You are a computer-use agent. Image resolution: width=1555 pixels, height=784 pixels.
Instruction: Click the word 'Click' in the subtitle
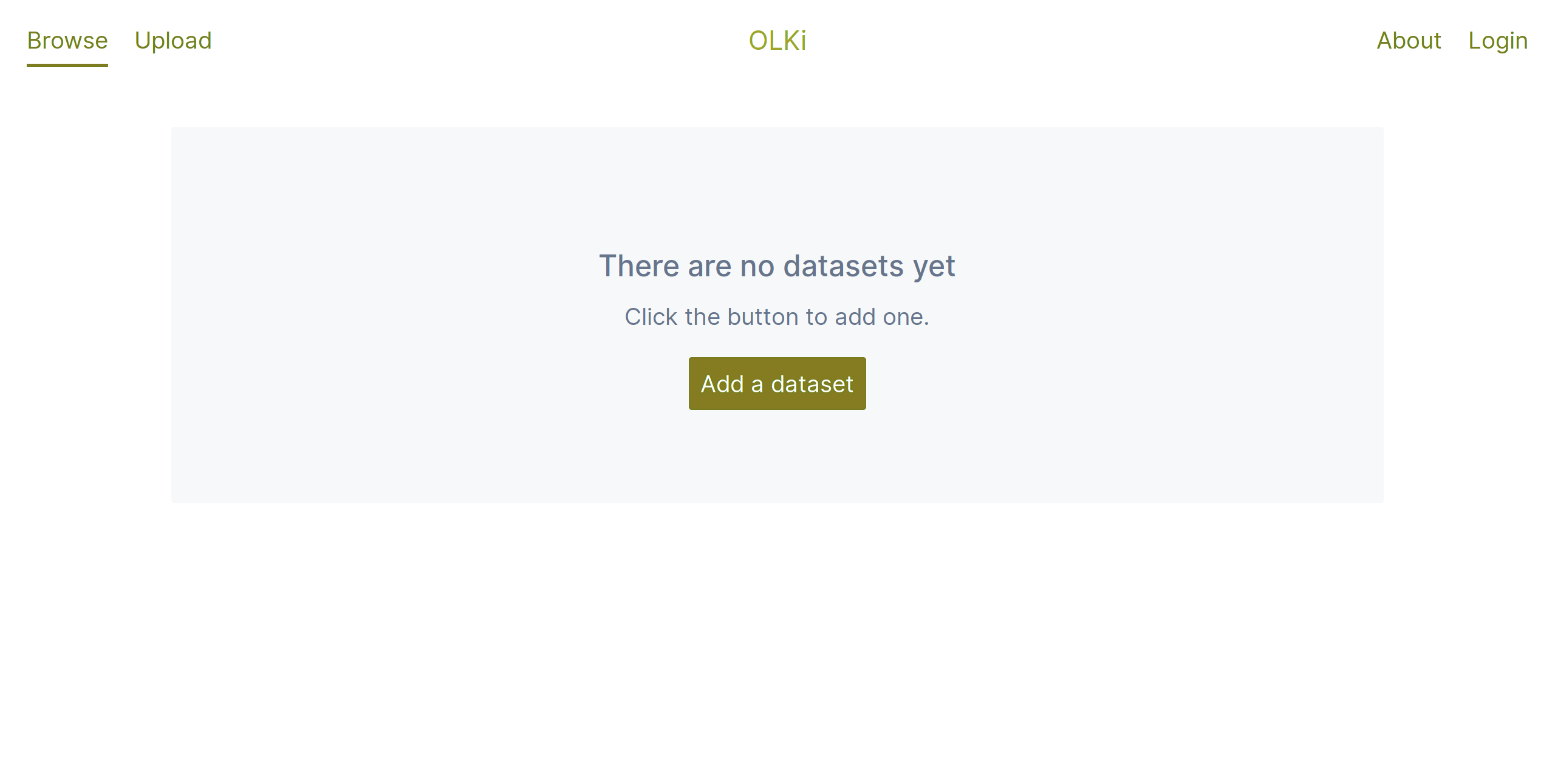[651, 317]
